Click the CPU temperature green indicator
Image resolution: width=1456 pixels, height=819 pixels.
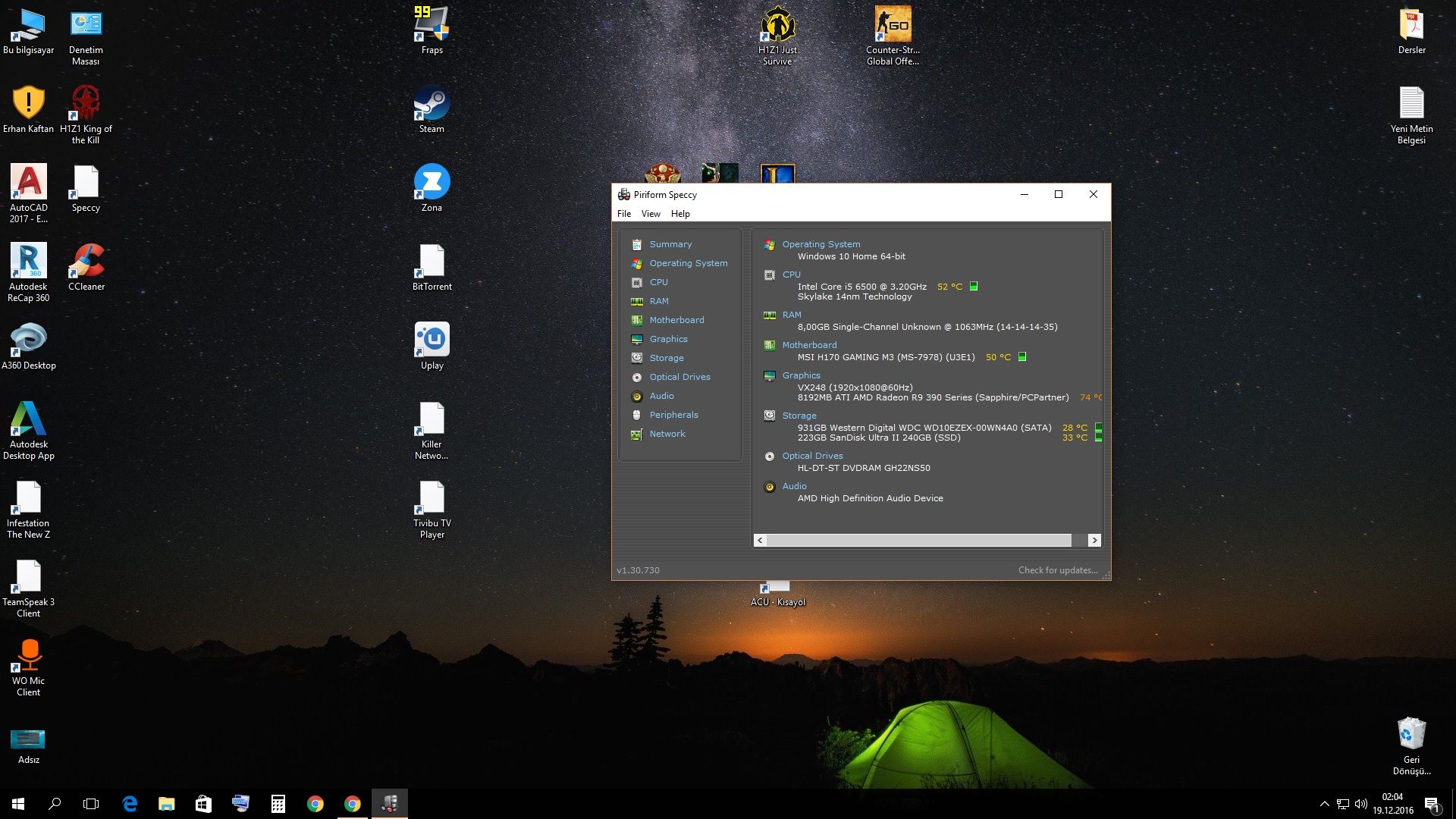point(974,287)
